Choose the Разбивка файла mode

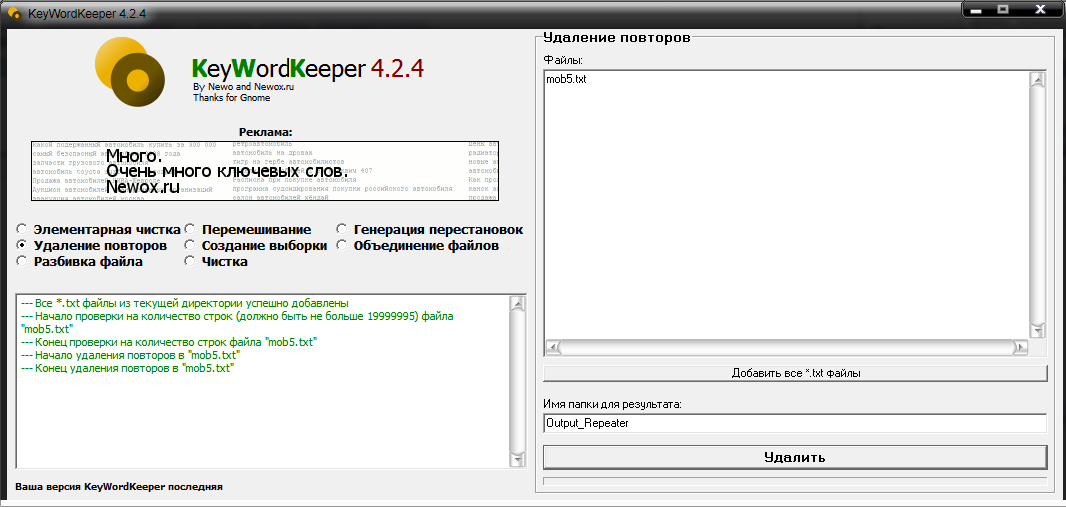[x=22, y=262]
